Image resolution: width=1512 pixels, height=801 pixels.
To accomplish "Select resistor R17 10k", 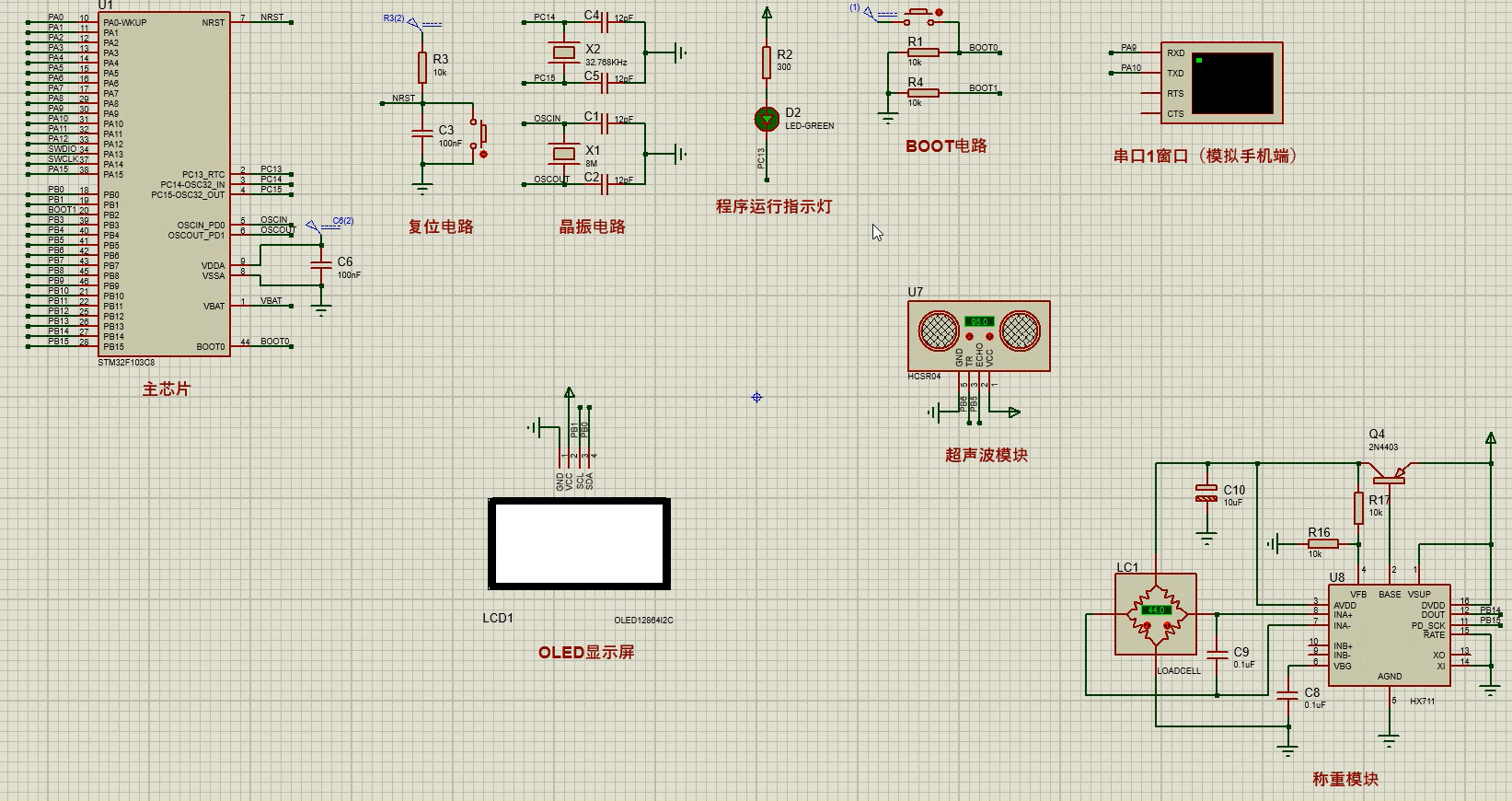I will pos(1358,508).
